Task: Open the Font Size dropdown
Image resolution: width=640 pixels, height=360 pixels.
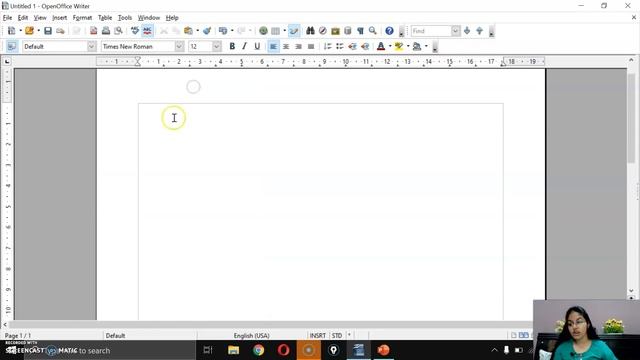Action: tap(217, 47)
